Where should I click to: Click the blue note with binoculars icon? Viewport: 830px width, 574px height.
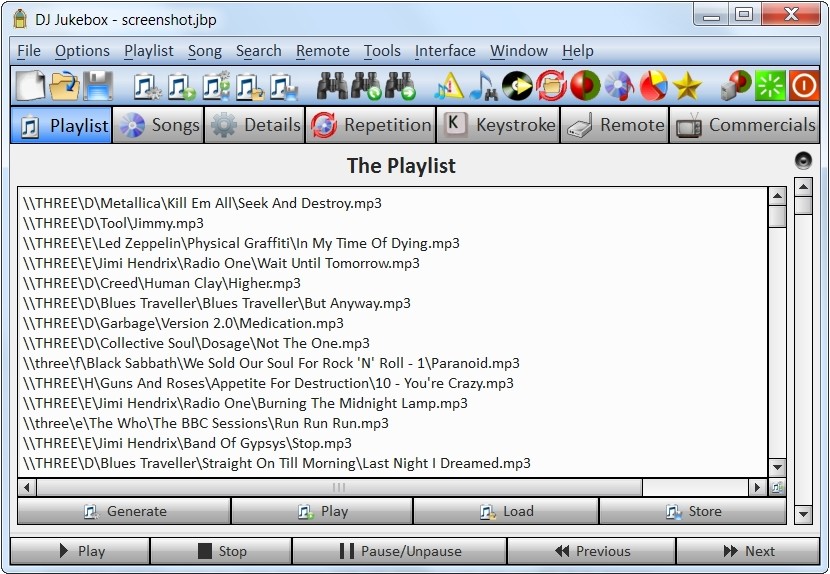(483, 86)
